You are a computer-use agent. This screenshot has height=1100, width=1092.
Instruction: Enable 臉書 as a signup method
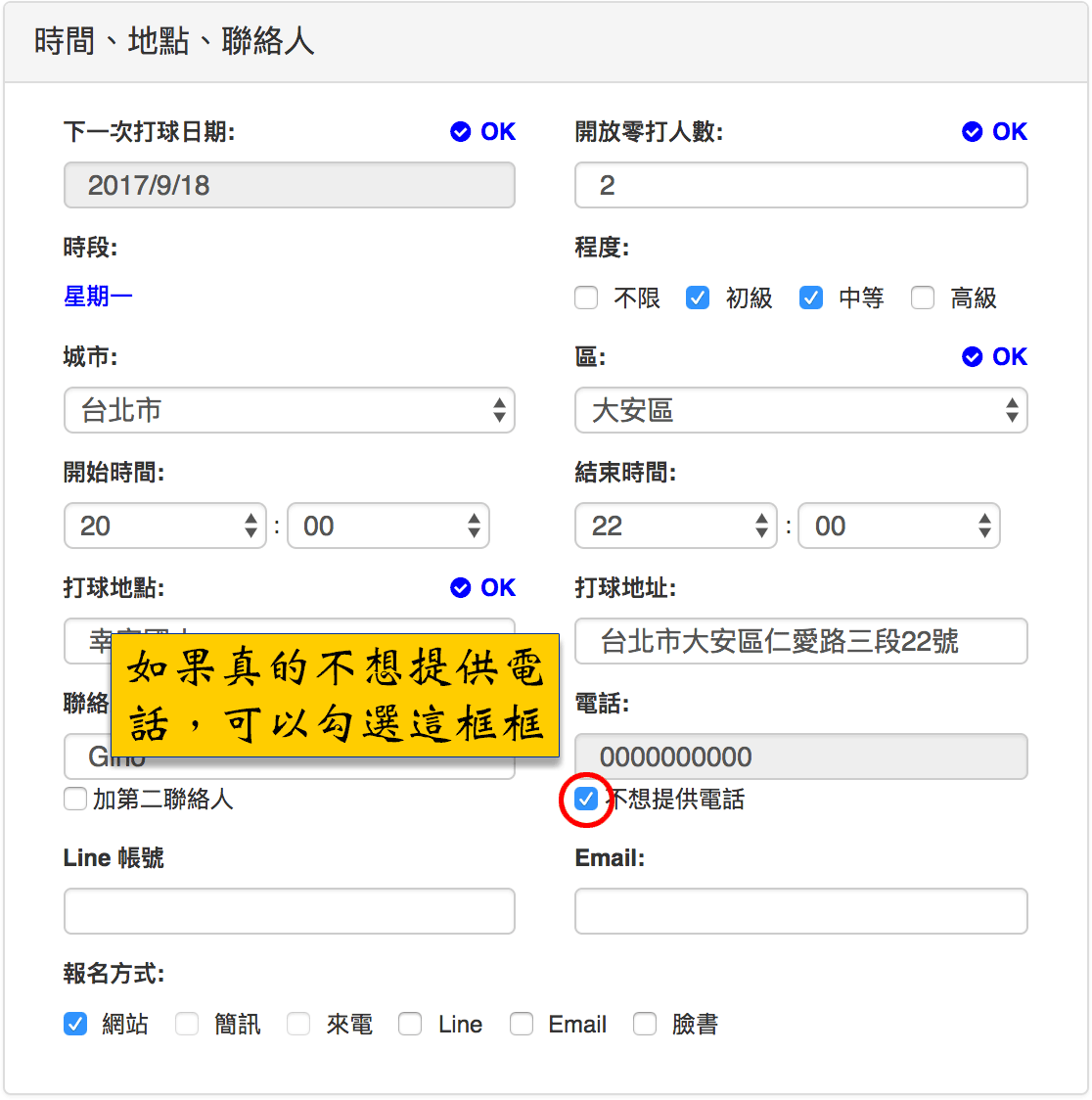tap(645, 1025)
